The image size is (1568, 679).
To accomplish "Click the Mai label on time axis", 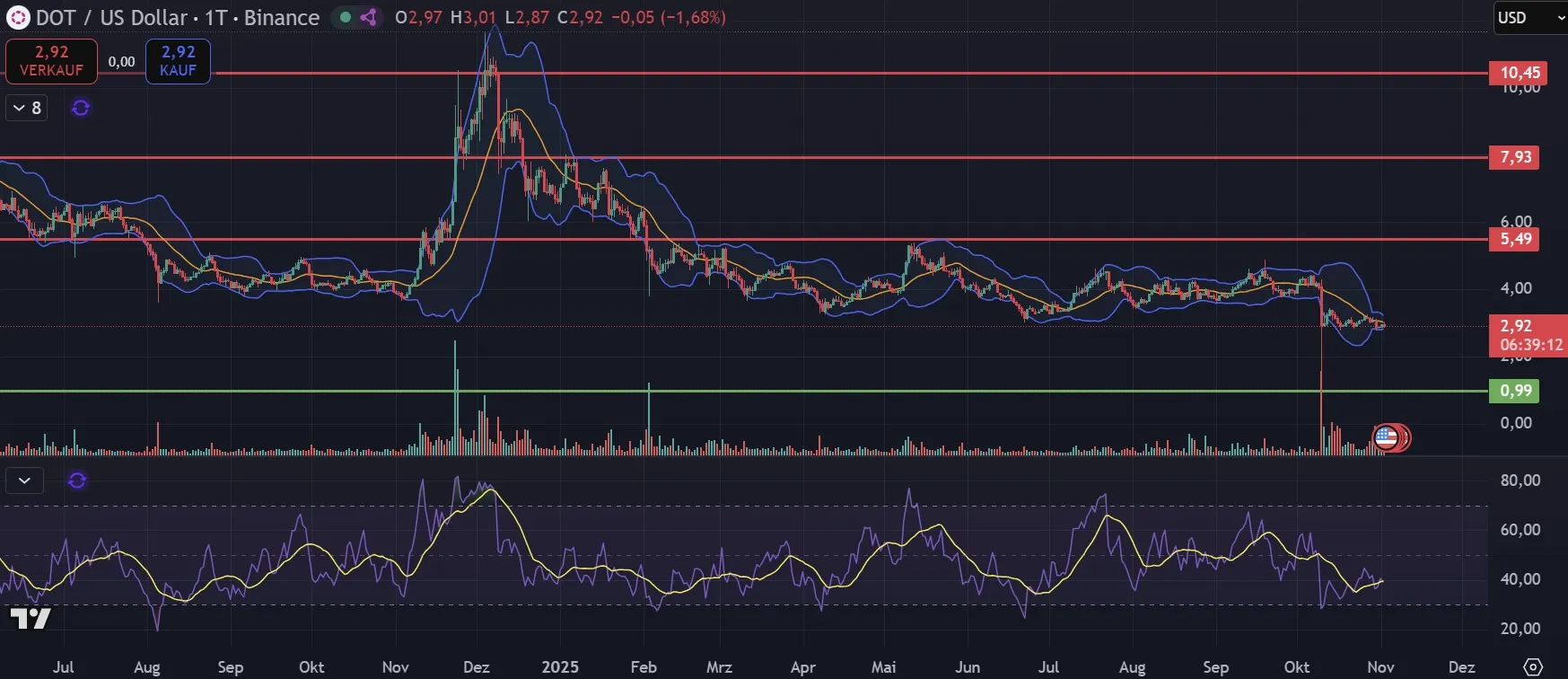I will pyautogui.click(x=884, y=667).
